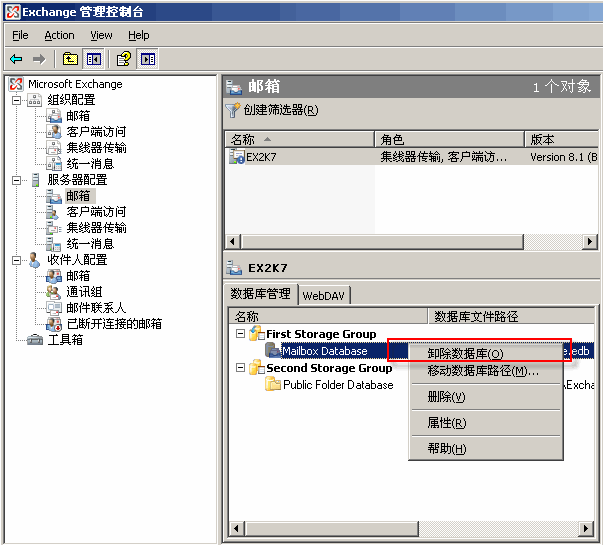
Task: Open the File menu
Action: point(20,35)
